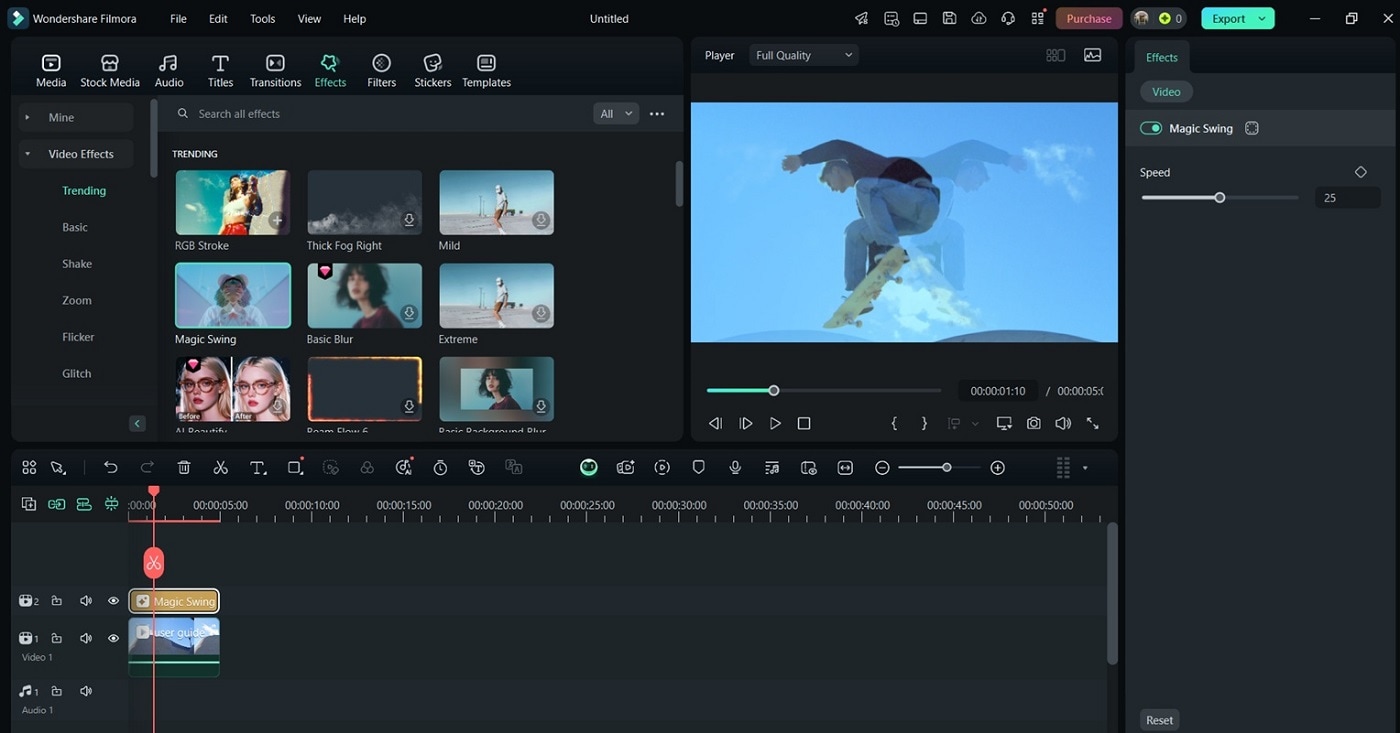Switch to the Titles tab
This screenshot has width=1400, height=733.
point(220,71)
